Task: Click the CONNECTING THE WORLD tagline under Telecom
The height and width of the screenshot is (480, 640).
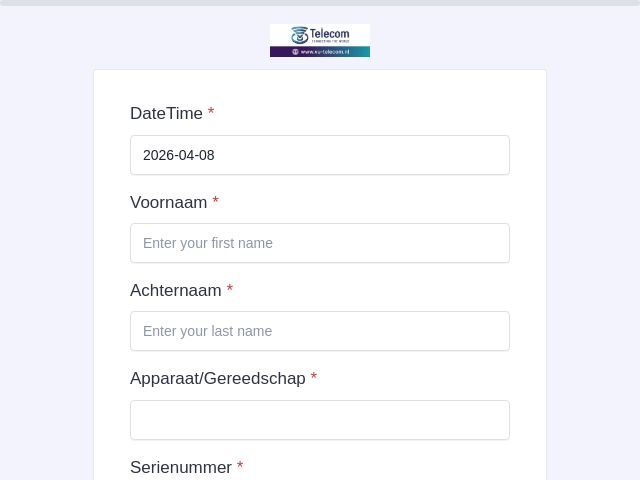Action: click(331, 41)
